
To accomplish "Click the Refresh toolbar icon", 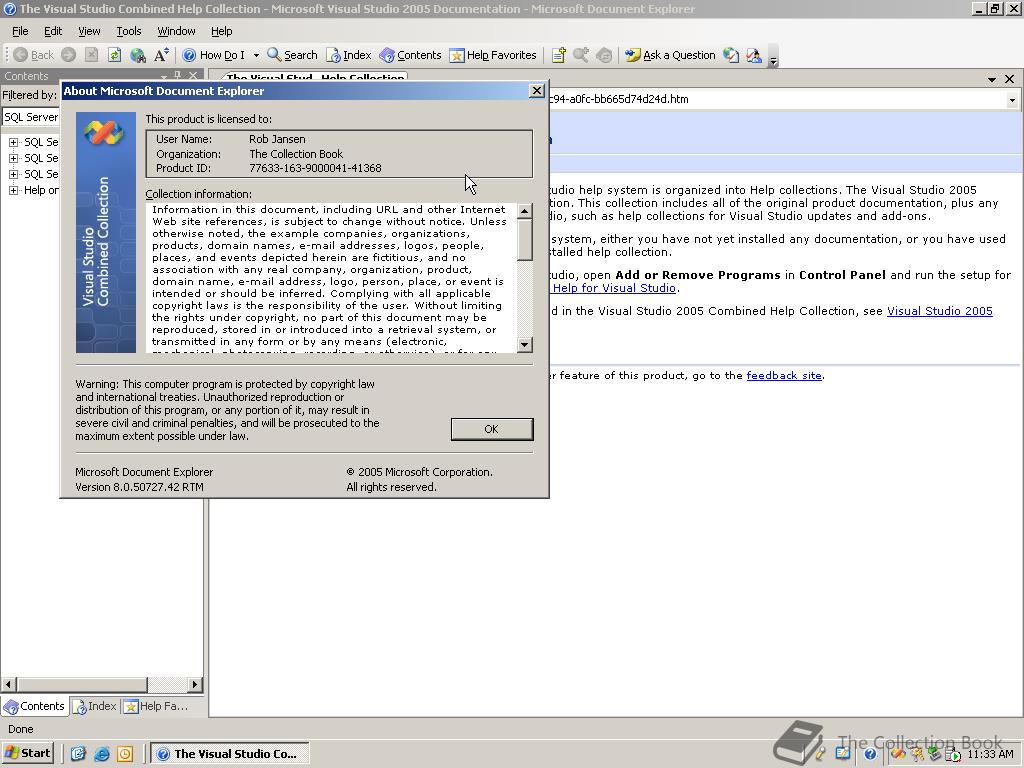I will 114,56.
